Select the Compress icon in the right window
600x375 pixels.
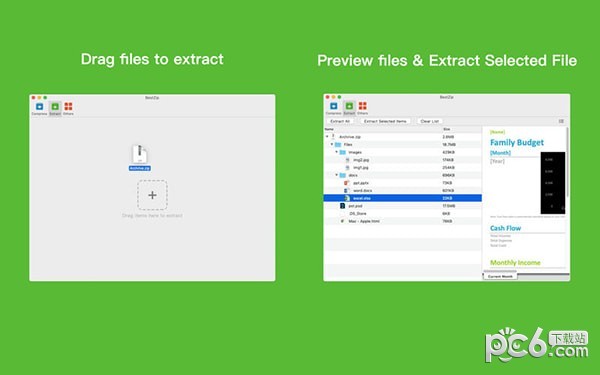tap(333, 106)
